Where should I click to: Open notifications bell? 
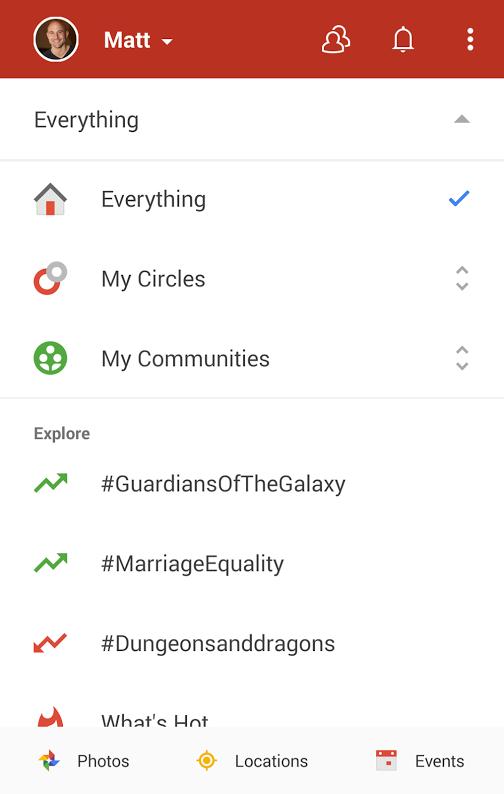point(403,39)
